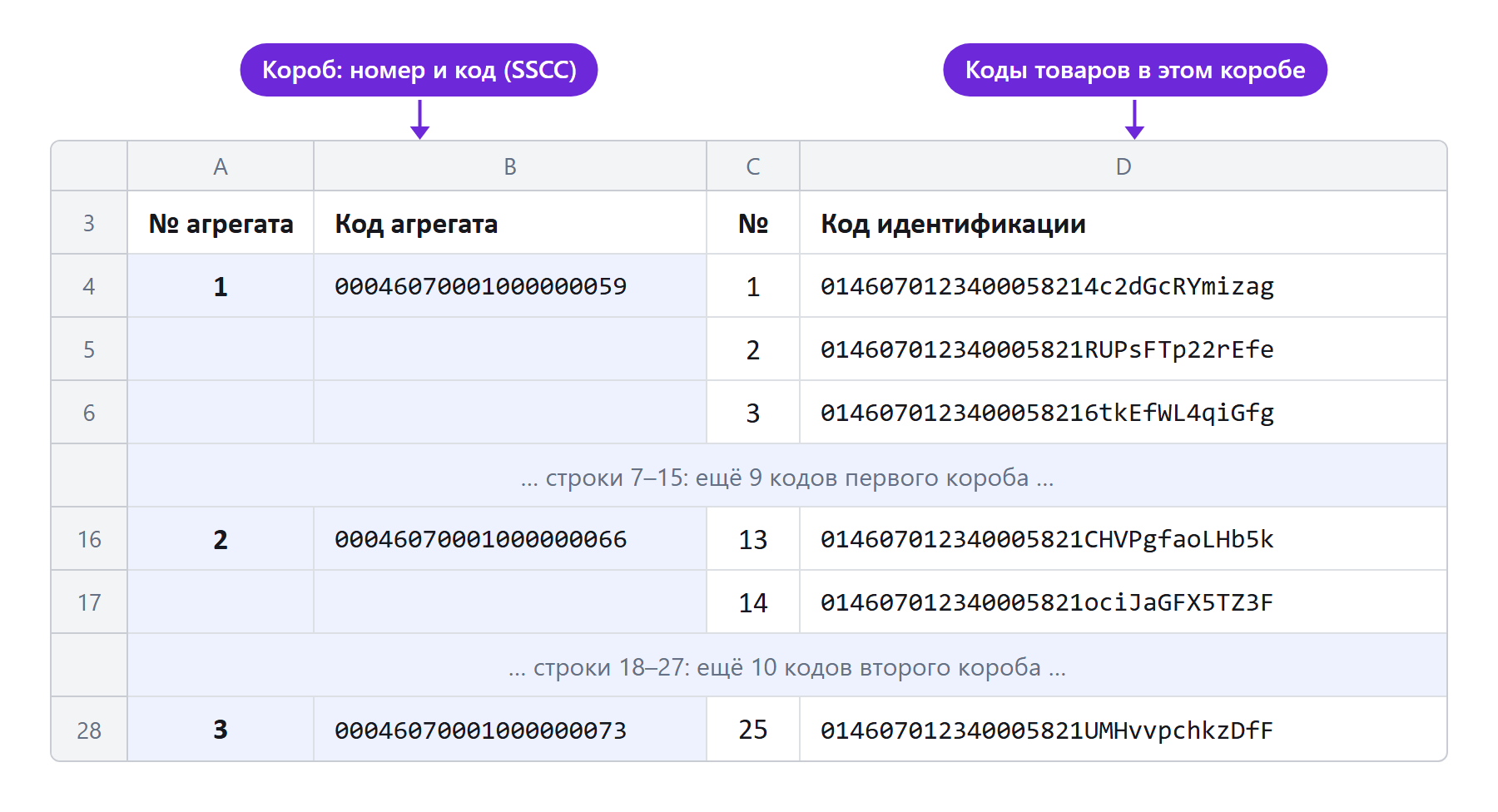
Task: Click the 'Коды товаров в этом коробе' label
Action: tap(1135, 70)
